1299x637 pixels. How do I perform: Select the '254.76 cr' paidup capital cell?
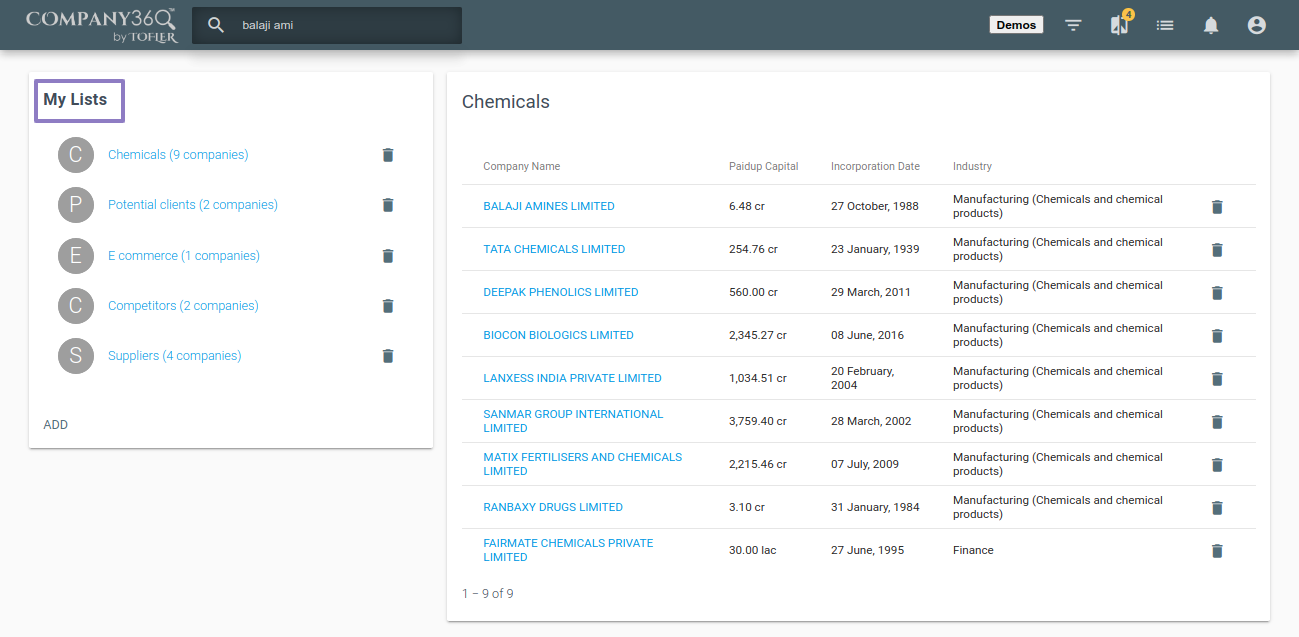point(753,250)
